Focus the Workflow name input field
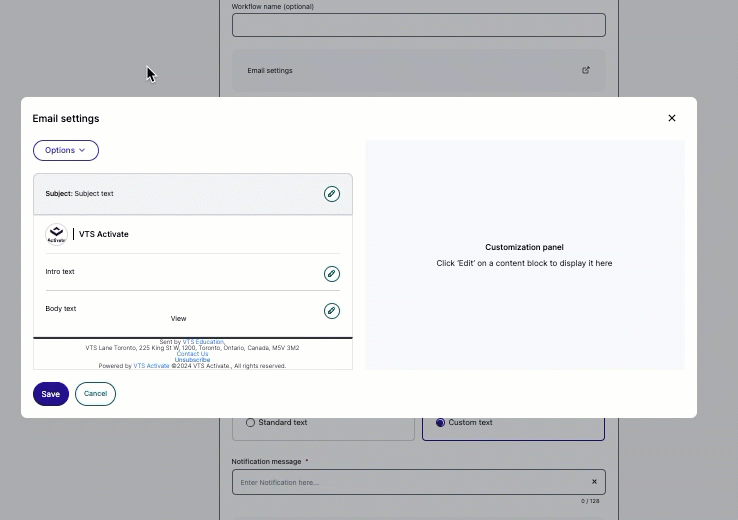This screenshot has height=520, width=738. pos(418,25)
